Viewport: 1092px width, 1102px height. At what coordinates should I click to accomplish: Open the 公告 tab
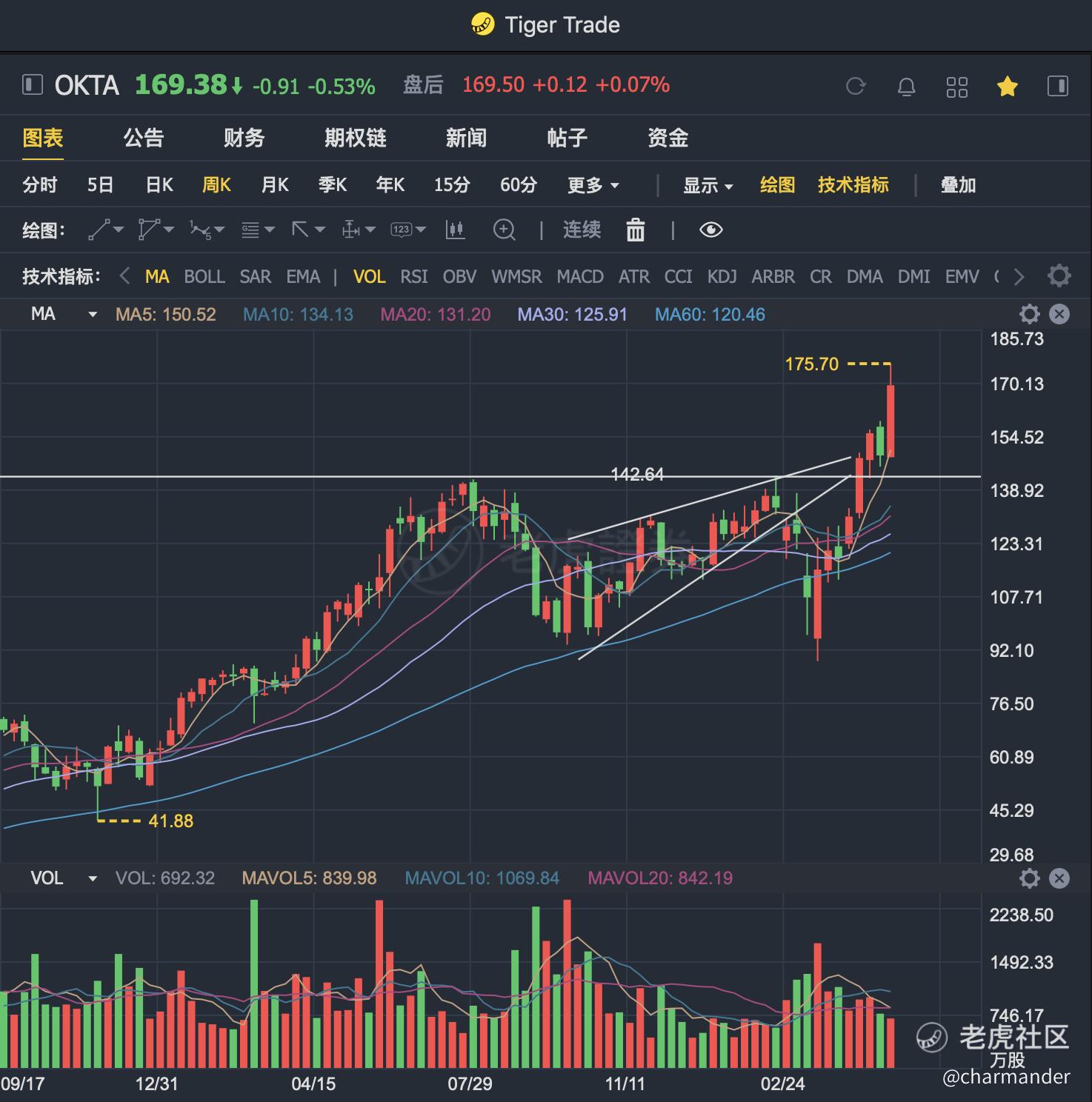pos(143,138)
